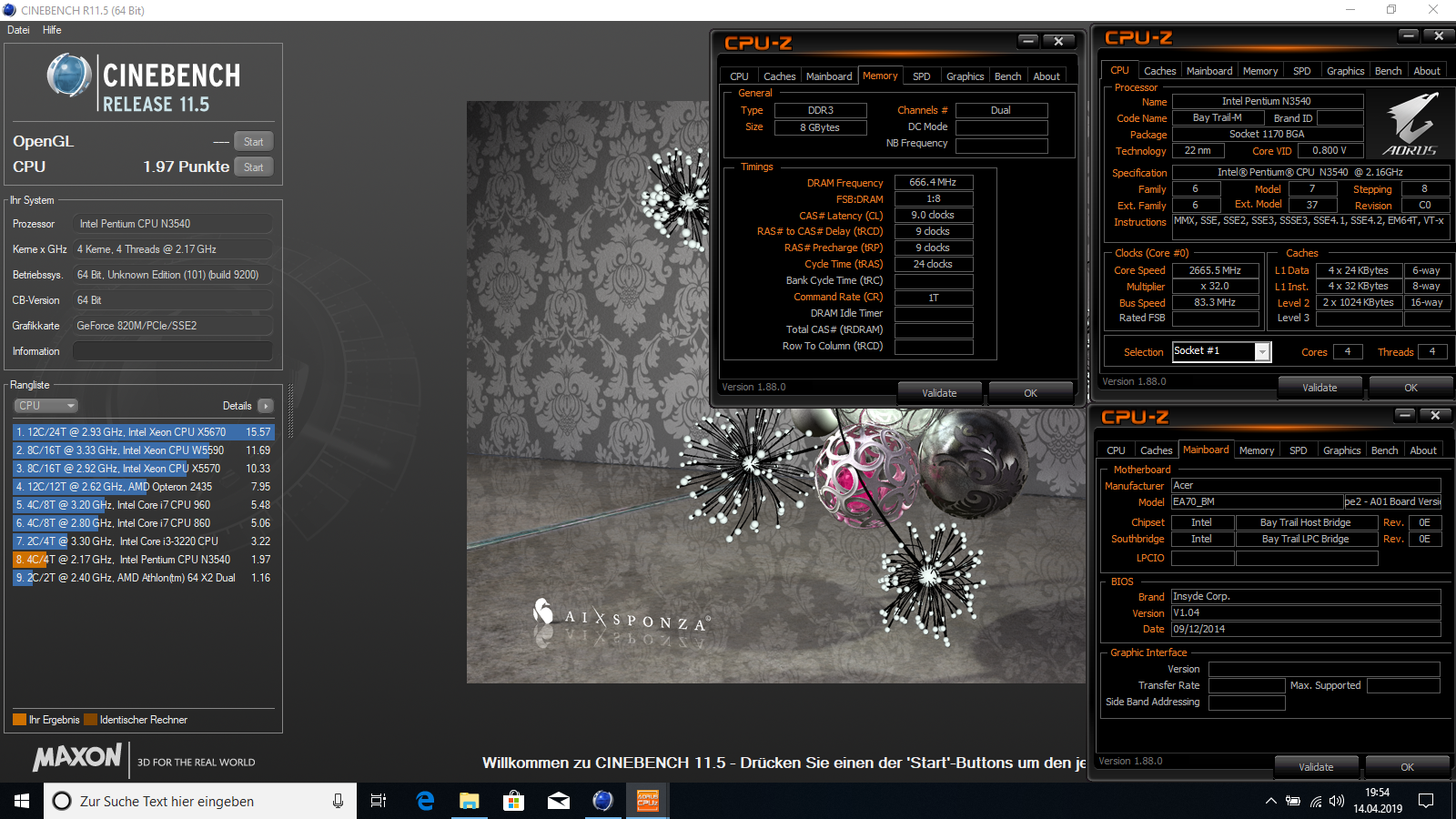Open Action Center notifications icon
The image size is (1456, 819).
(x=1426, y=801)
